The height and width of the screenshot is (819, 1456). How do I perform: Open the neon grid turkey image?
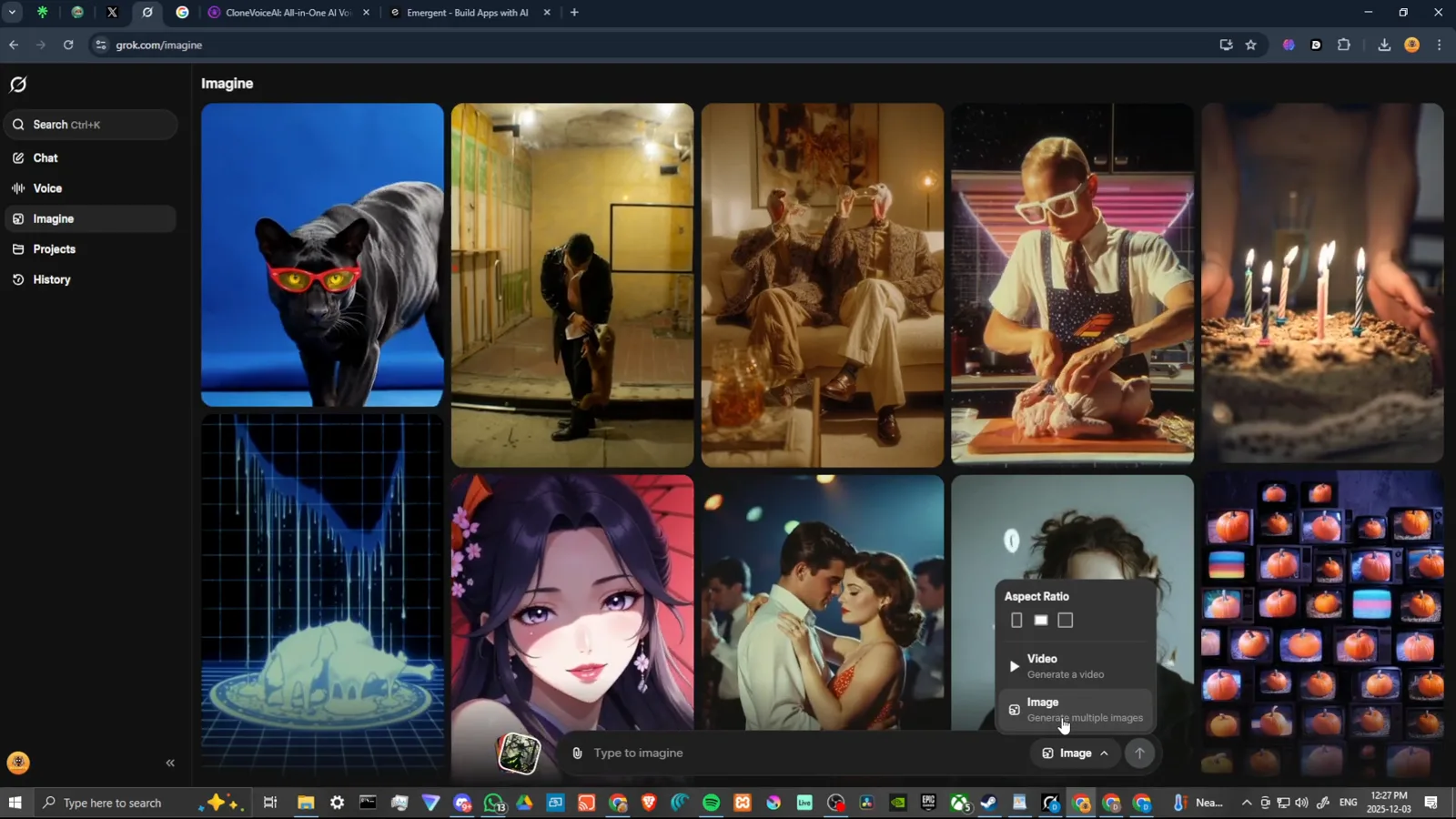point(322,596)
